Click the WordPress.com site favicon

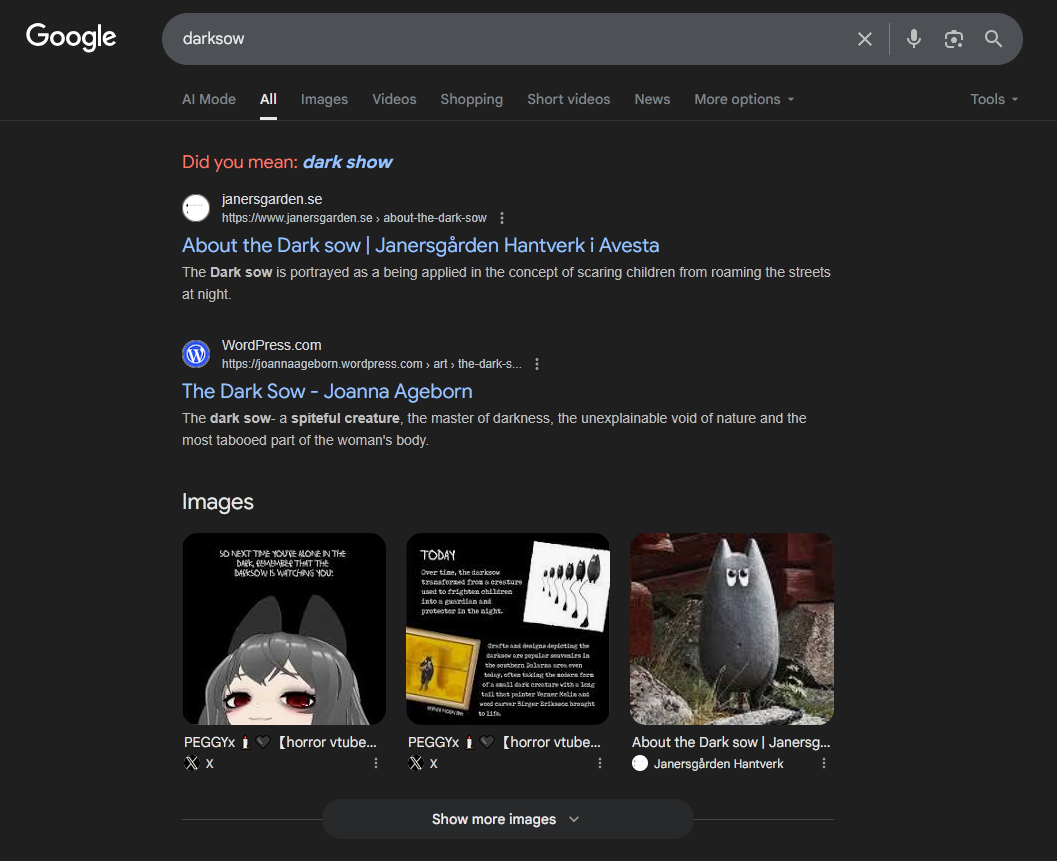pos(196,353)
